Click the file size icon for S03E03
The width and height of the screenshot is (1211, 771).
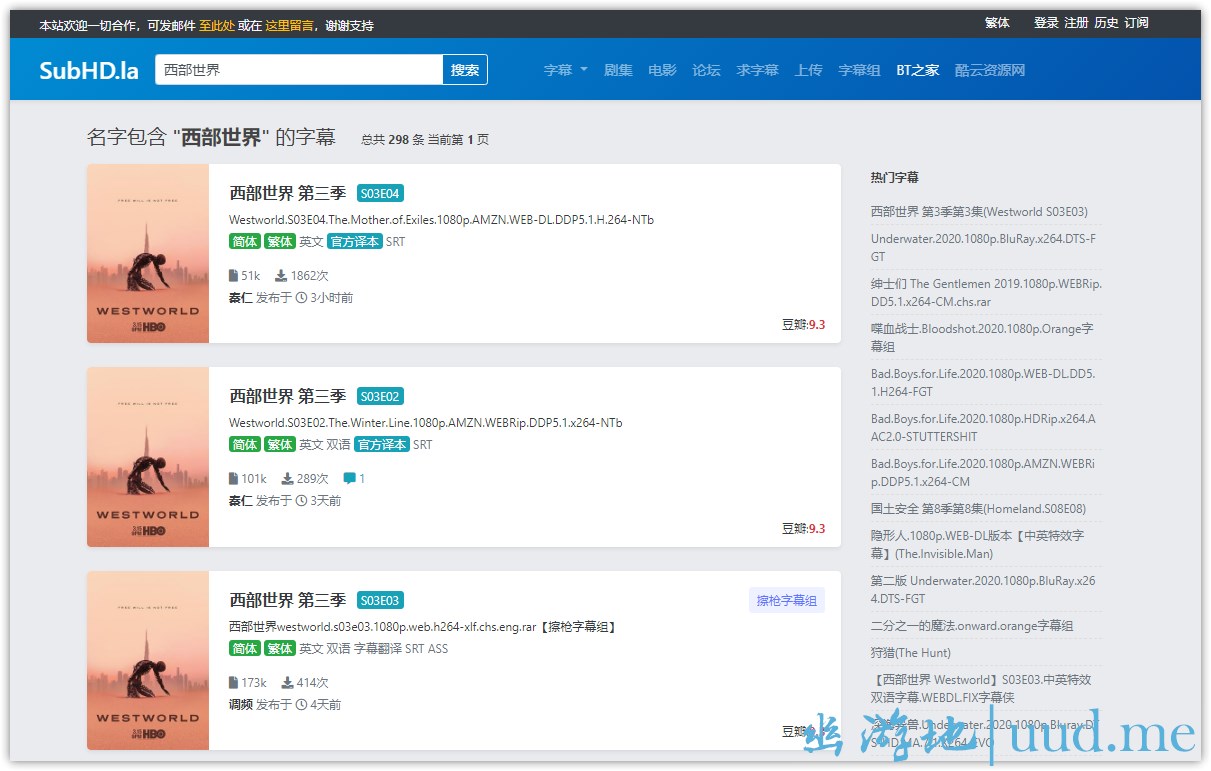tap(233, 683)
